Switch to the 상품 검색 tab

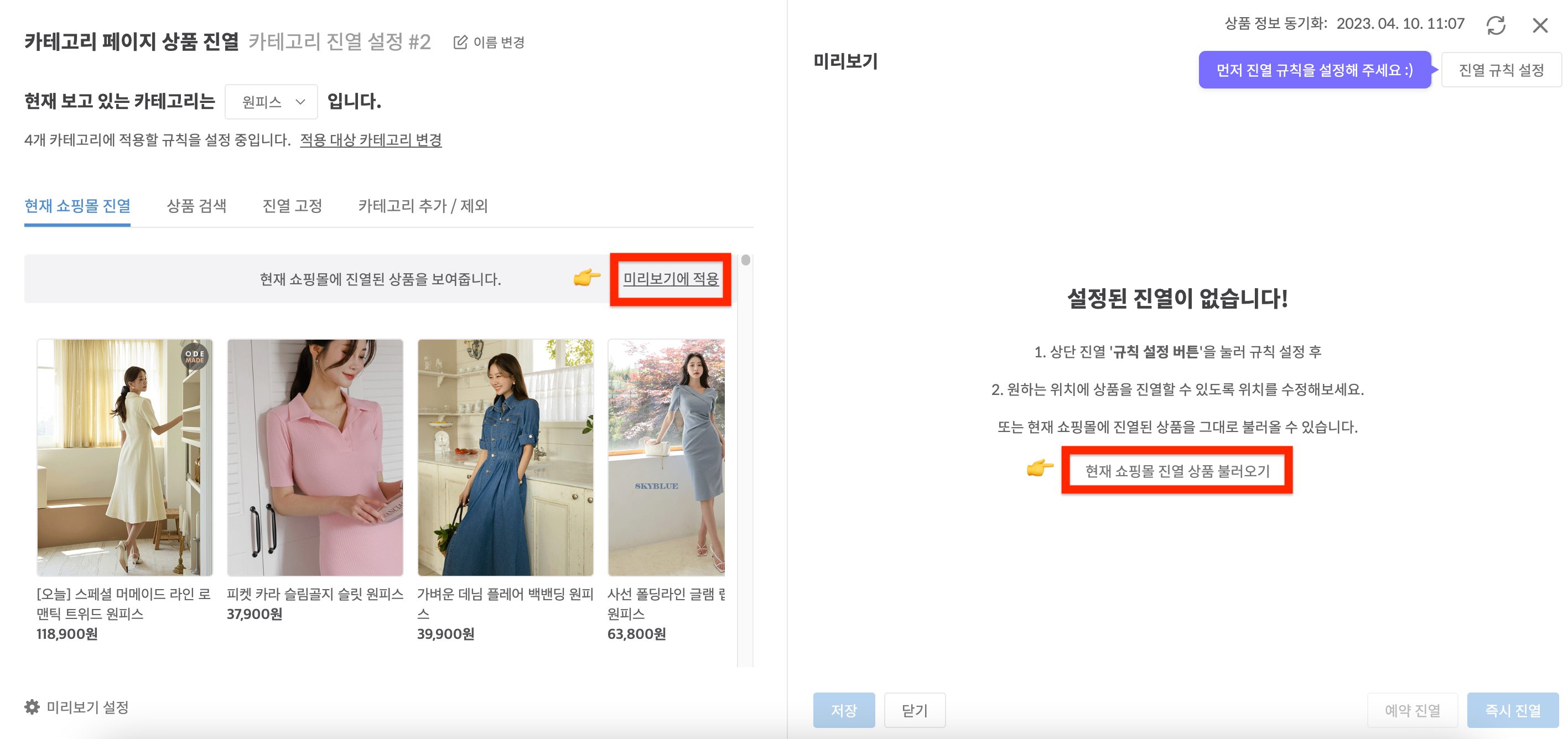196,206
